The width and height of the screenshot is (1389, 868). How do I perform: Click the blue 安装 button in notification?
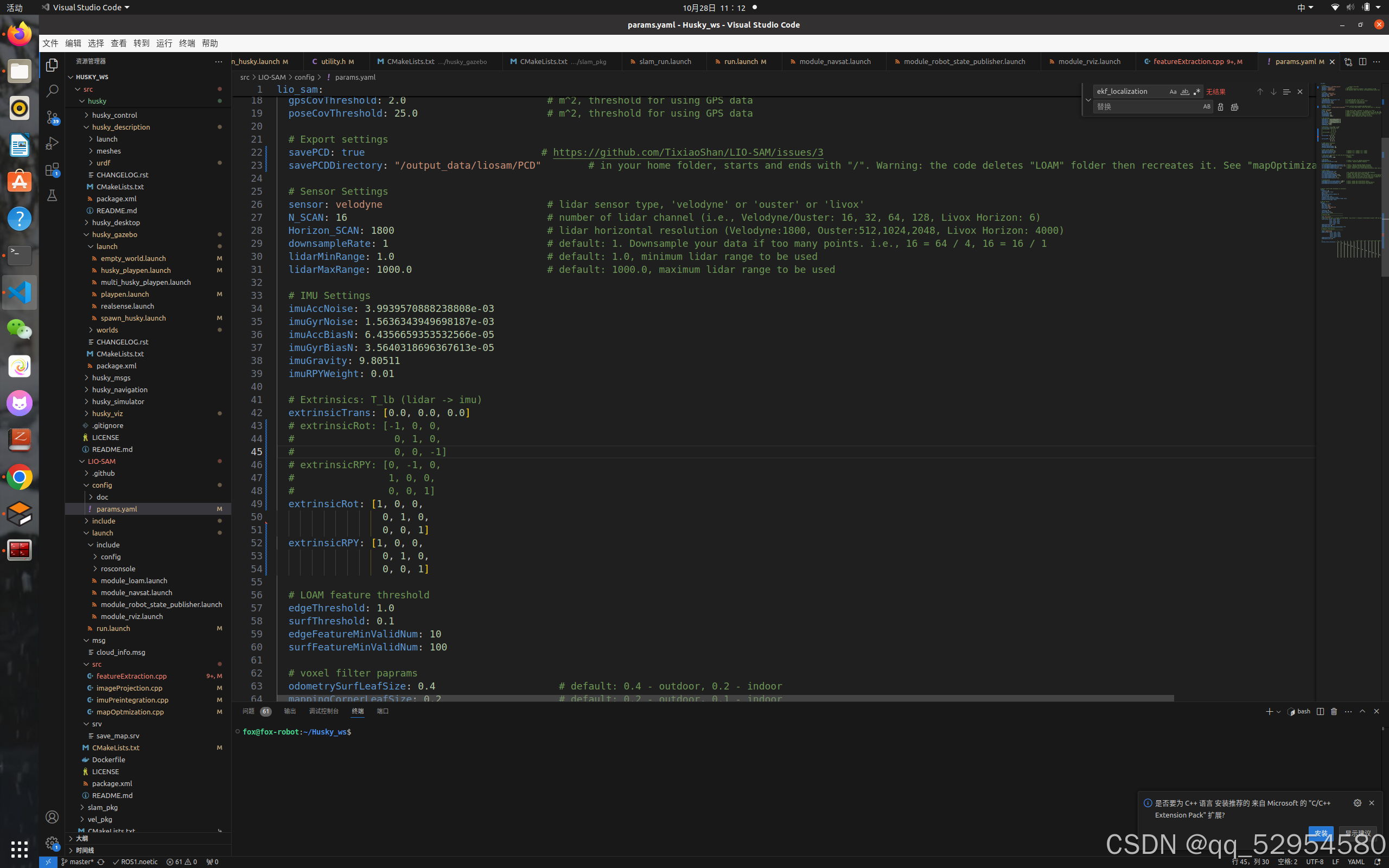click(x=1320, y=832)
